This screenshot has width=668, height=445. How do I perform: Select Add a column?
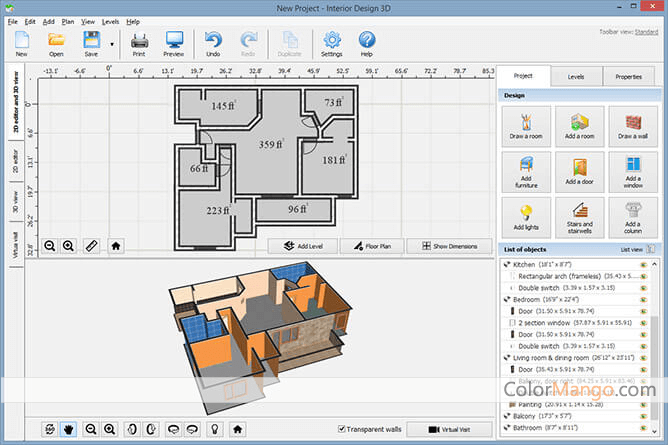[x=633, y=218]
